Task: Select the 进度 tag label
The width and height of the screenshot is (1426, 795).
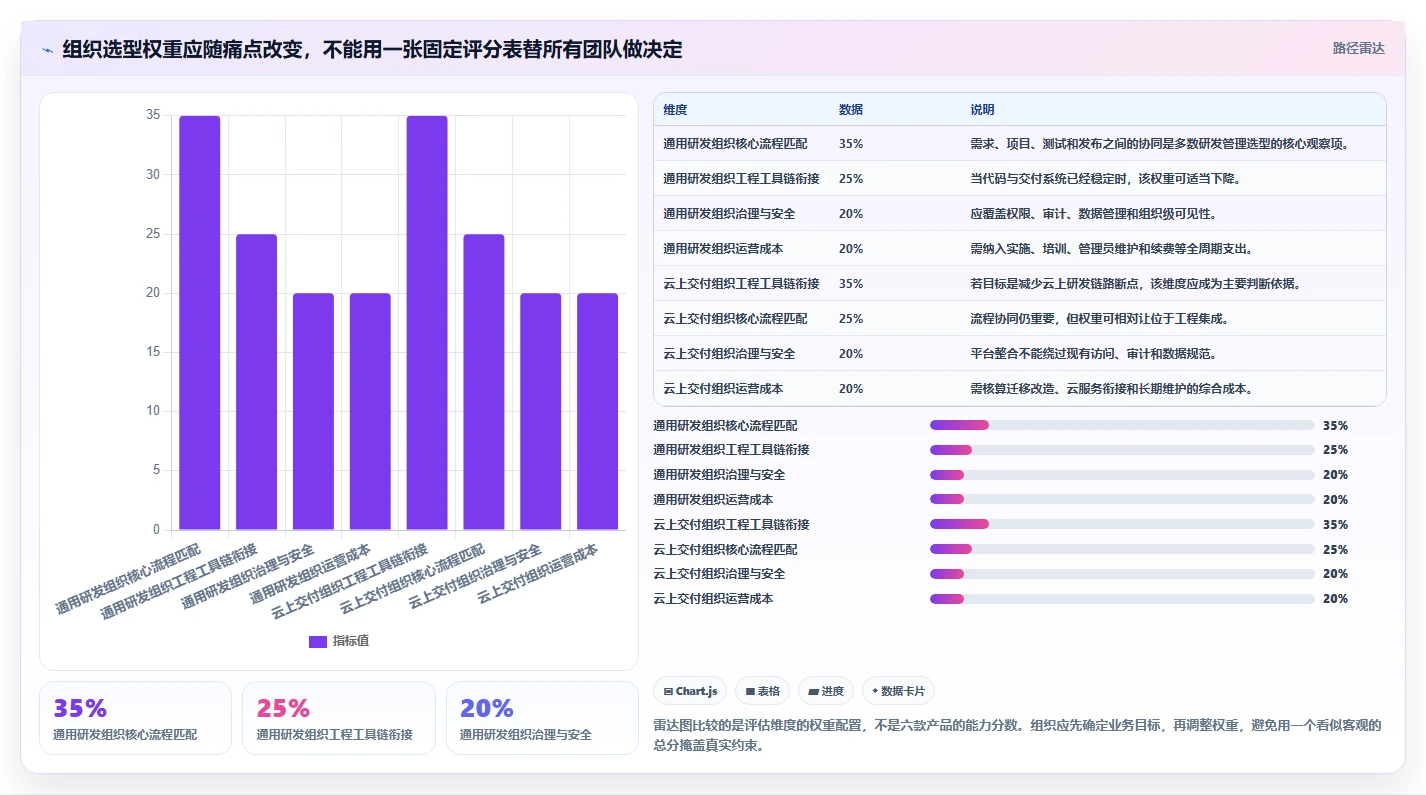Action: tap(832, 691)
